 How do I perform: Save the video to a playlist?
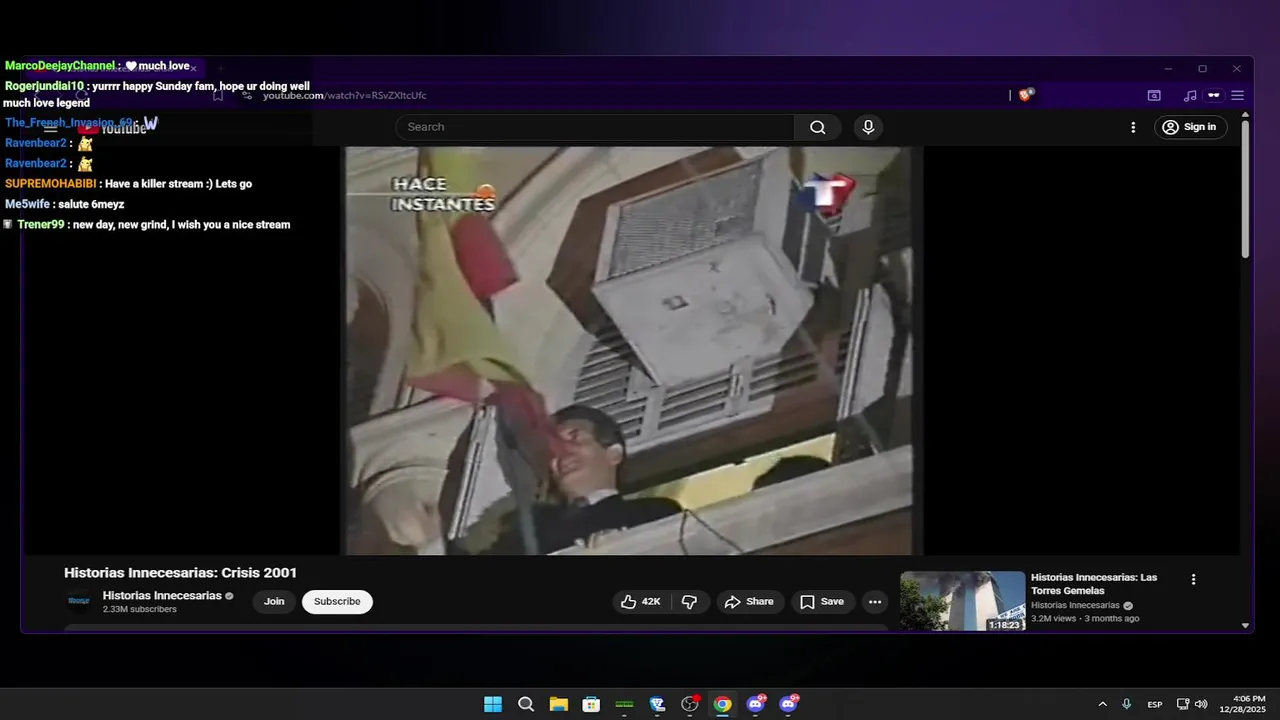822,602
